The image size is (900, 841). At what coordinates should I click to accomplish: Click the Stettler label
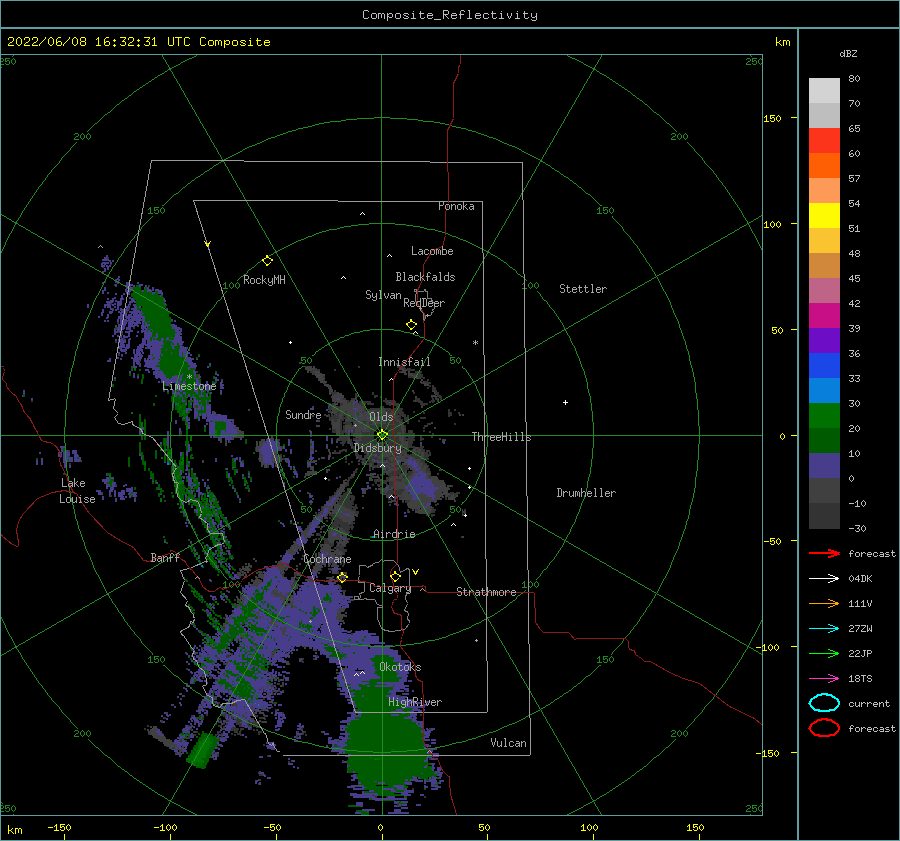pos(583,289)
